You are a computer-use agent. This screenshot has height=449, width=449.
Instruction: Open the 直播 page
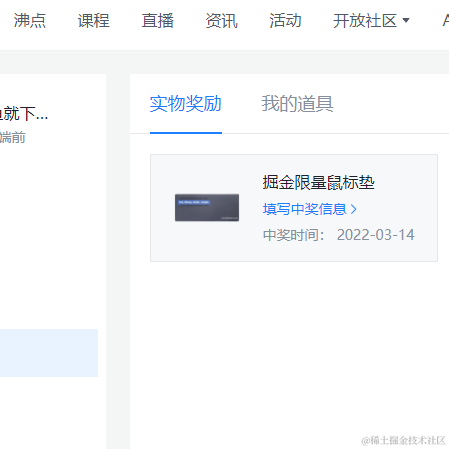click(158, 21)
